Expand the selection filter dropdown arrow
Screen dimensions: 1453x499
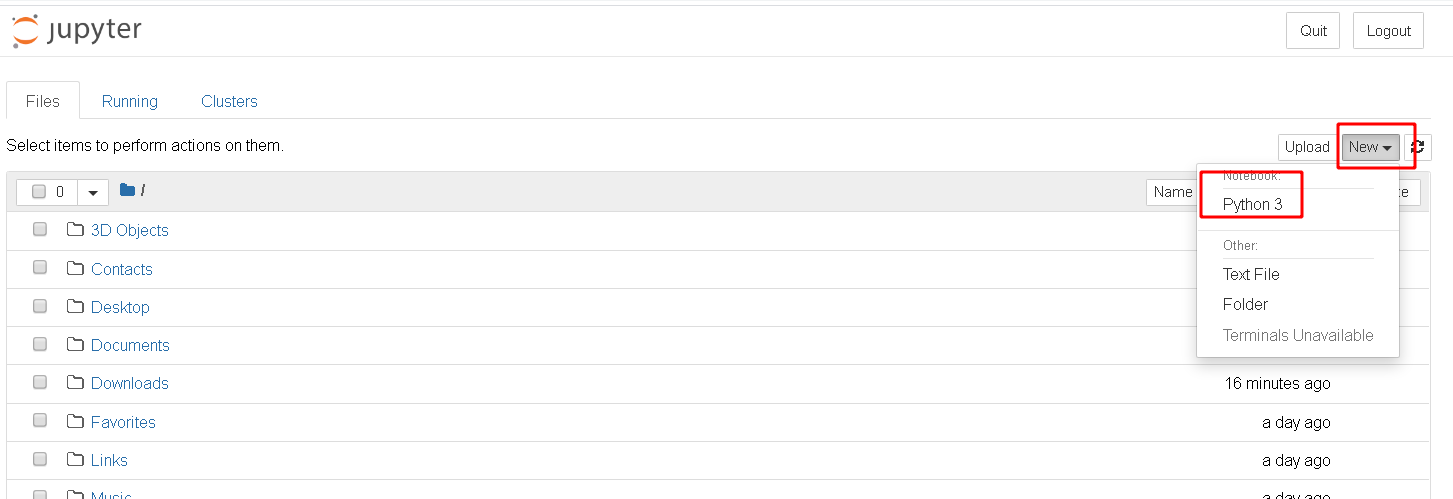pyautogui.click(x=93, y=192)
